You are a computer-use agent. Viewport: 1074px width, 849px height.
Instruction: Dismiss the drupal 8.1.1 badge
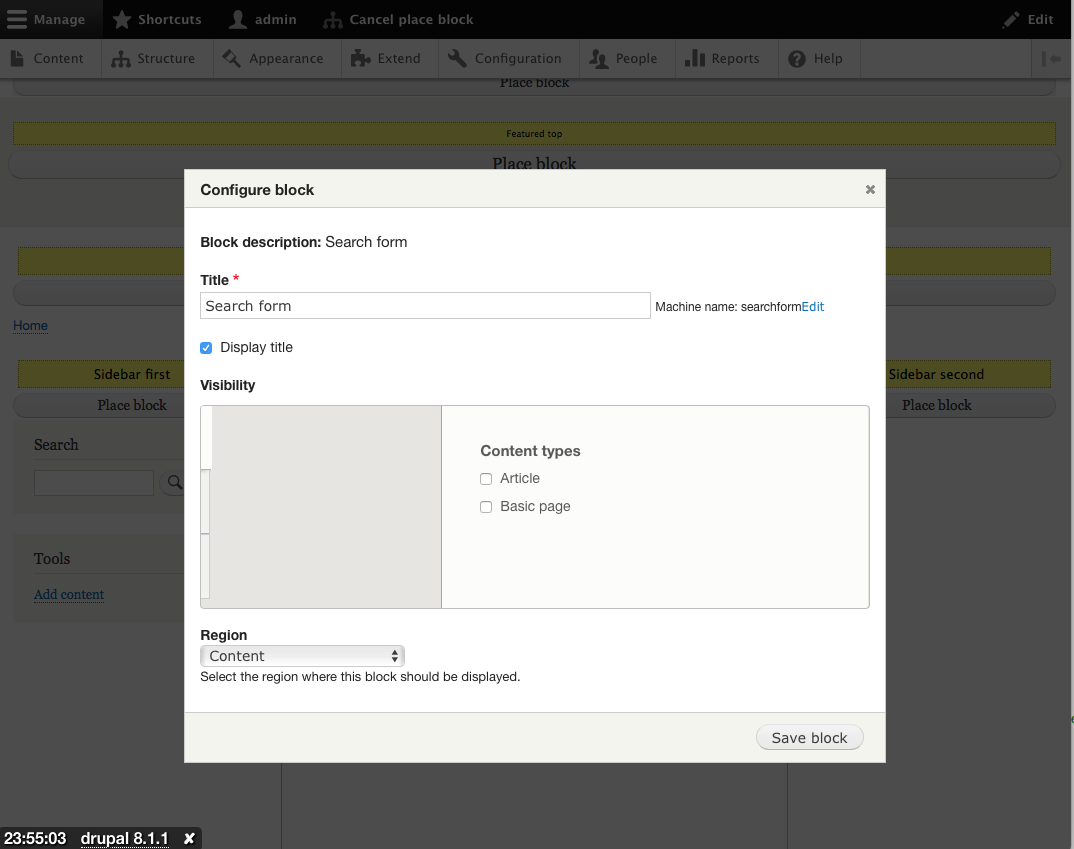click(x=190, y=838)
